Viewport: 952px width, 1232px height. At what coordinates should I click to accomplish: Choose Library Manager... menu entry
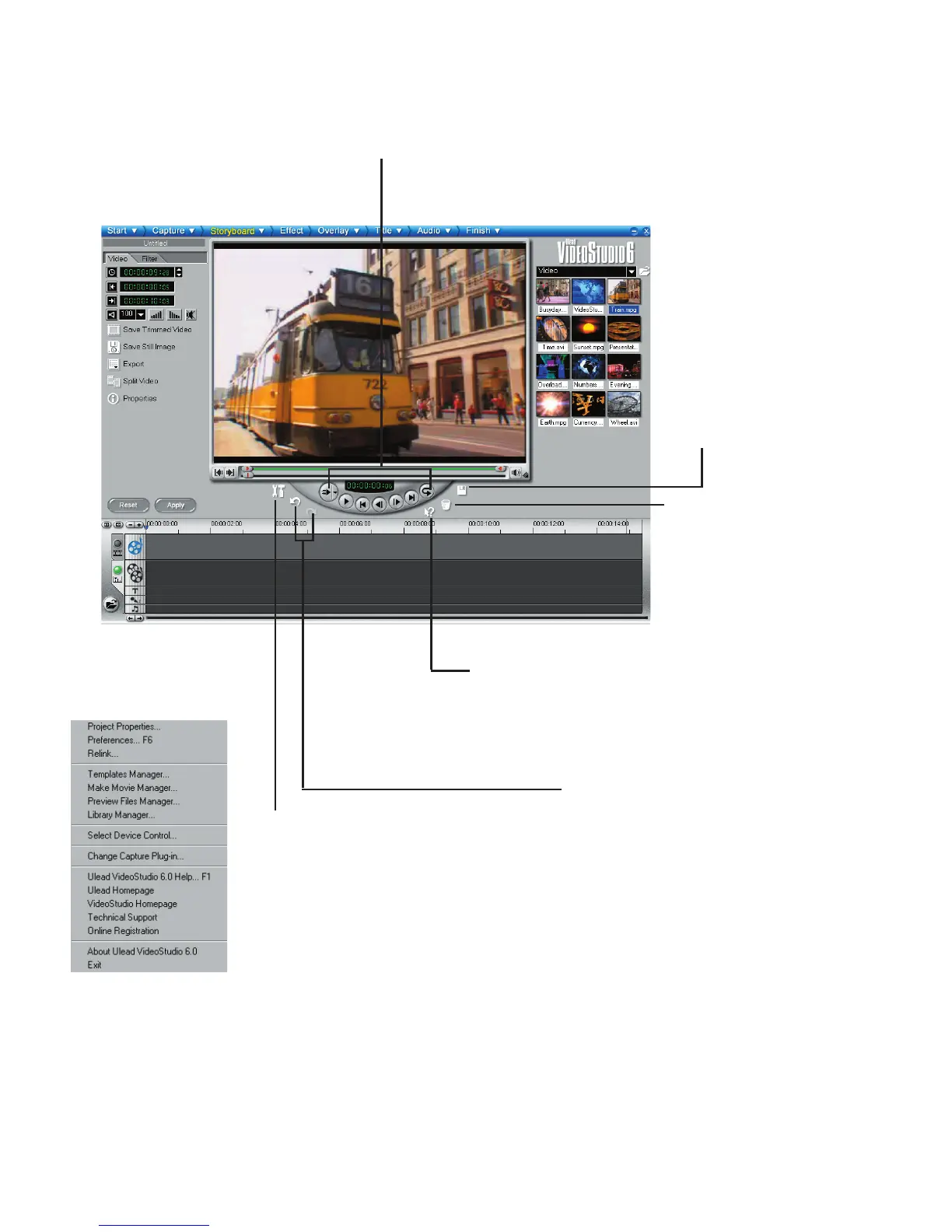[x=121, y=815]
